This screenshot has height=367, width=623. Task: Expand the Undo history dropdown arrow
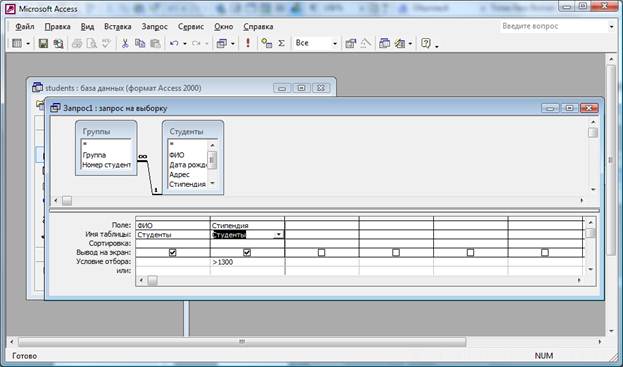tap(185, 44)
